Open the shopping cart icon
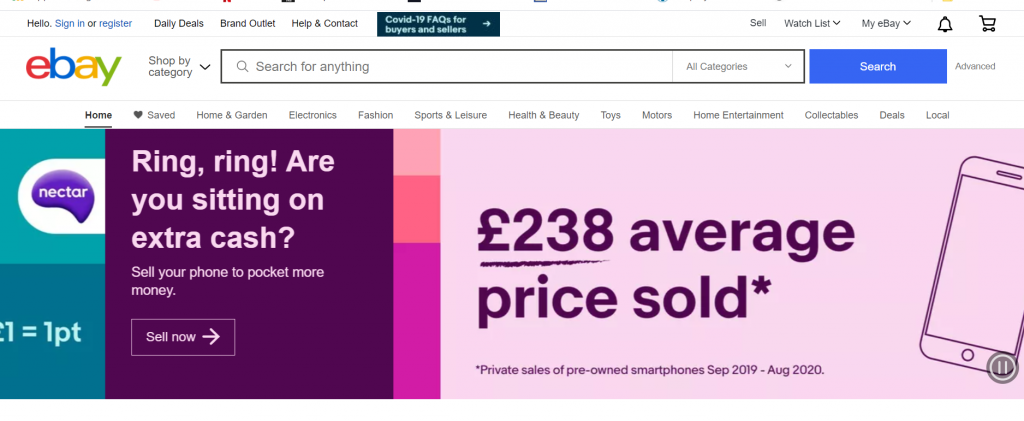The height and width of the screenshot is (421, 1024). (987, 24)
